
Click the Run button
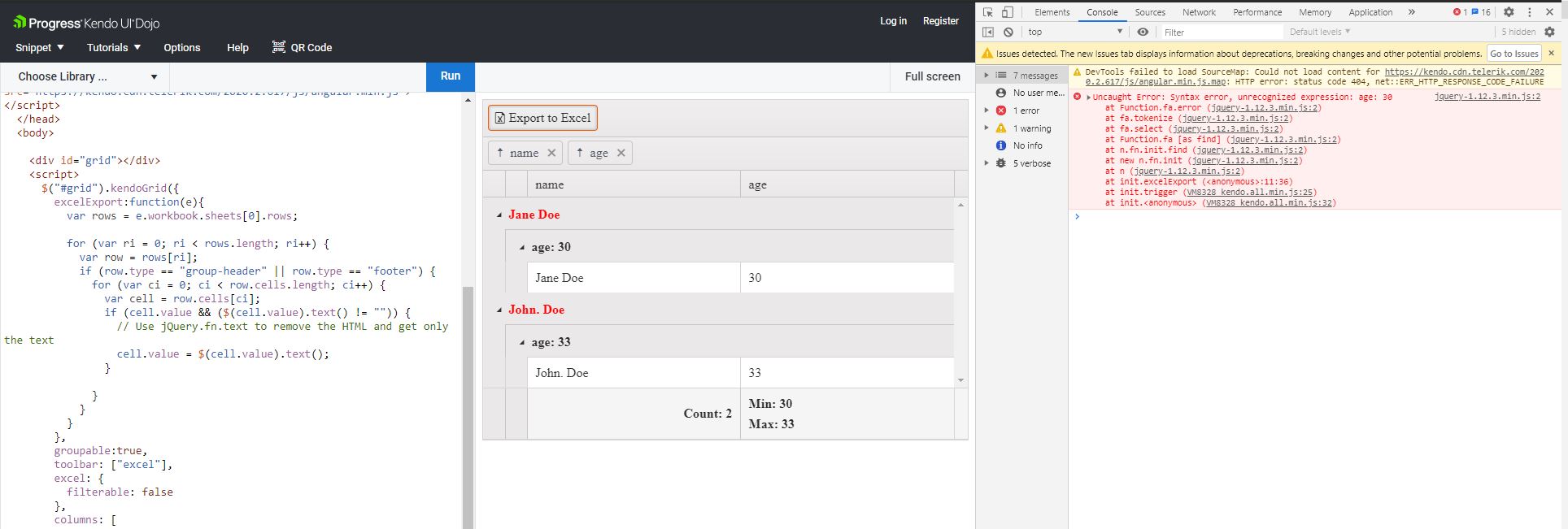(451, 76)
